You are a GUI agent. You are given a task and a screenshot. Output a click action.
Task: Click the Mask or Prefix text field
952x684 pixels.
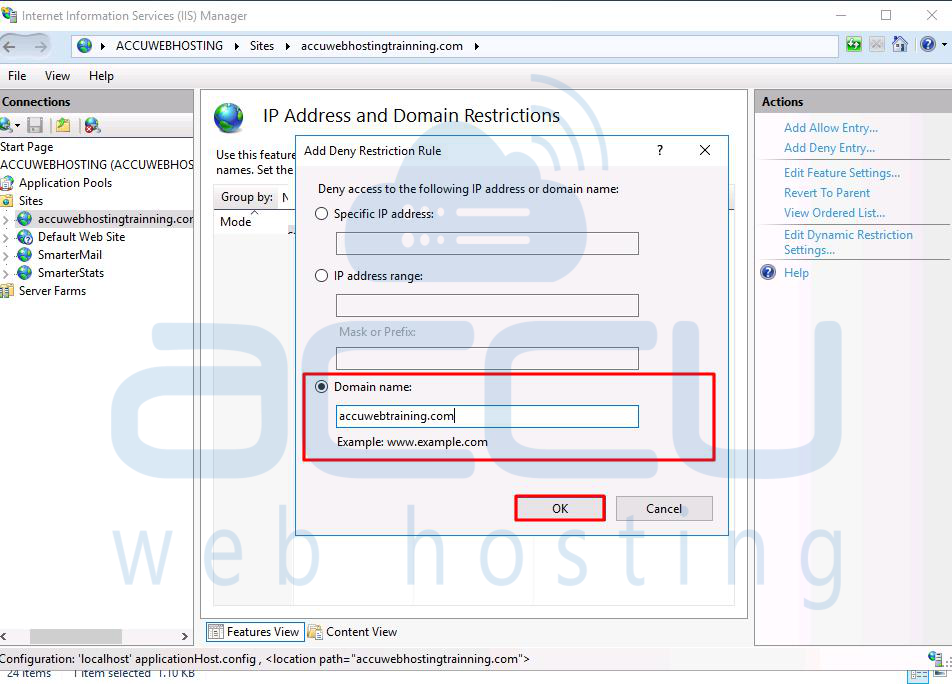coord(487,358)
